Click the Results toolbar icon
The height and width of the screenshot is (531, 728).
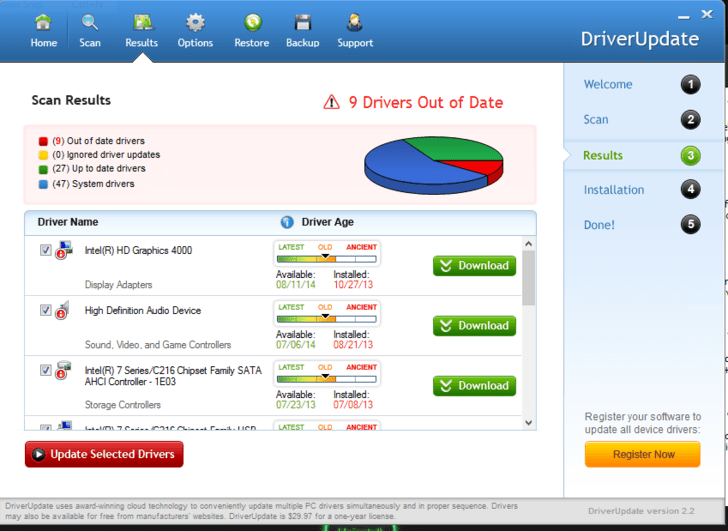tap(142, 22)
